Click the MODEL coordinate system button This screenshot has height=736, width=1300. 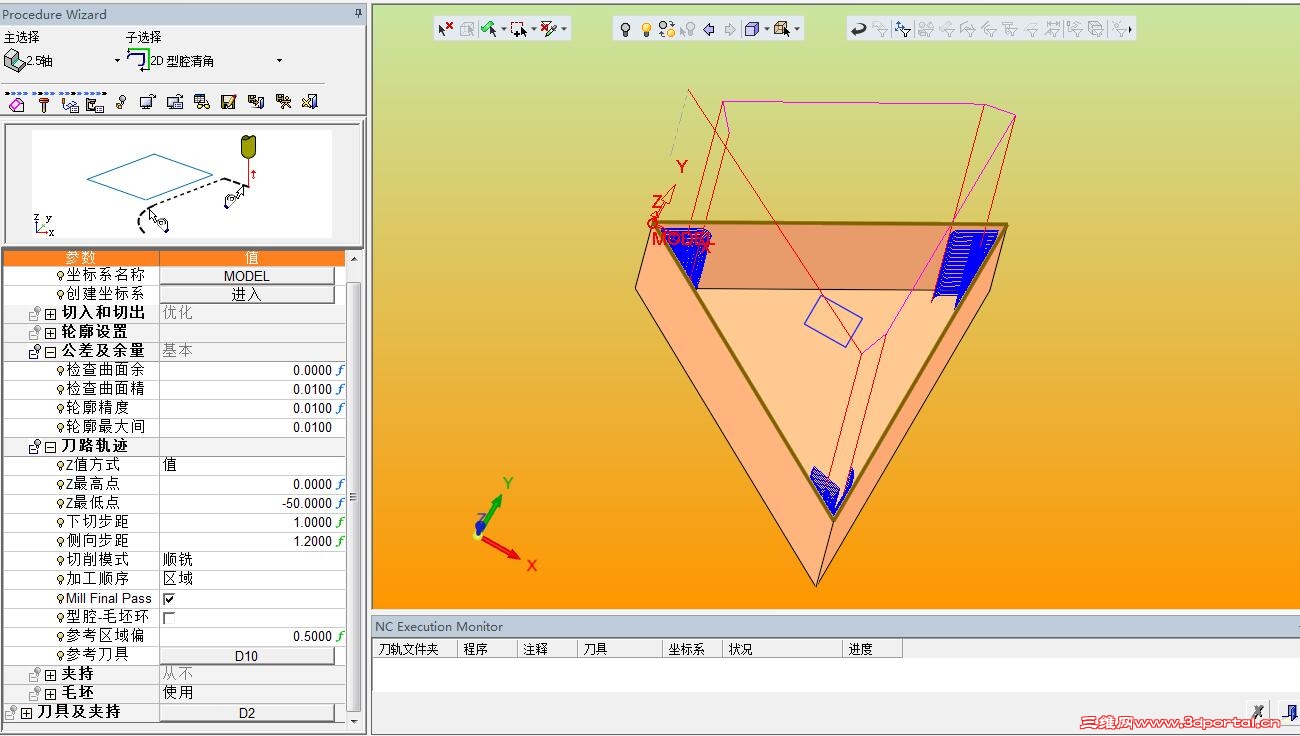[x=247, y=276]
